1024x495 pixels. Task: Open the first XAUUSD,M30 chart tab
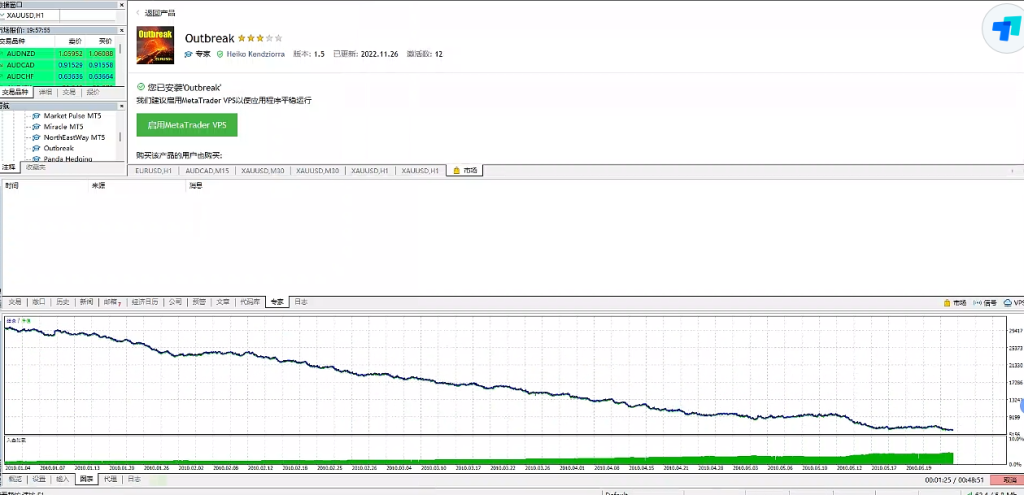point(261,170)
